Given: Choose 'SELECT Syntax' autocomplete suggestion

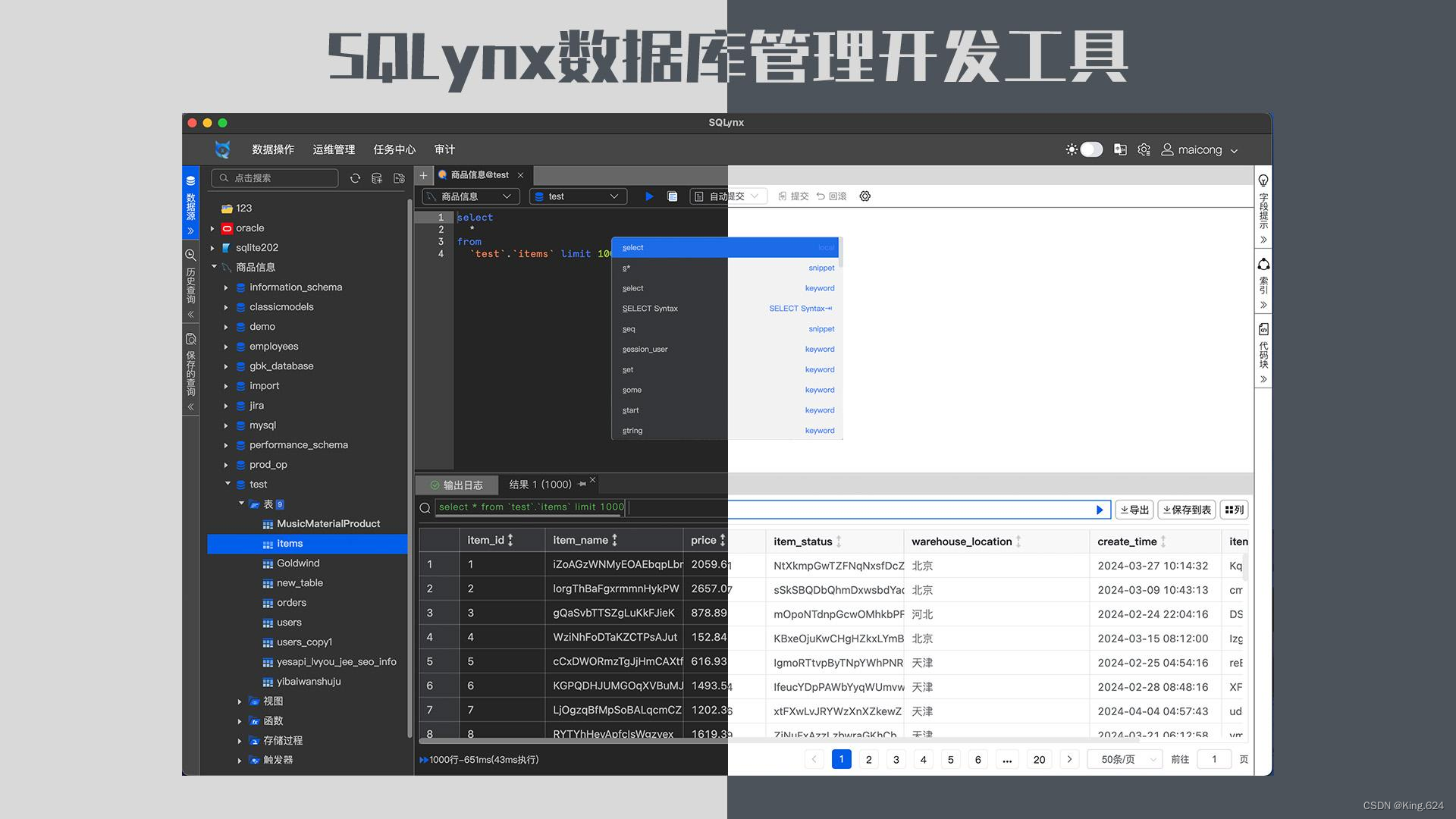Looking at the screenshot, I should 727,309.
